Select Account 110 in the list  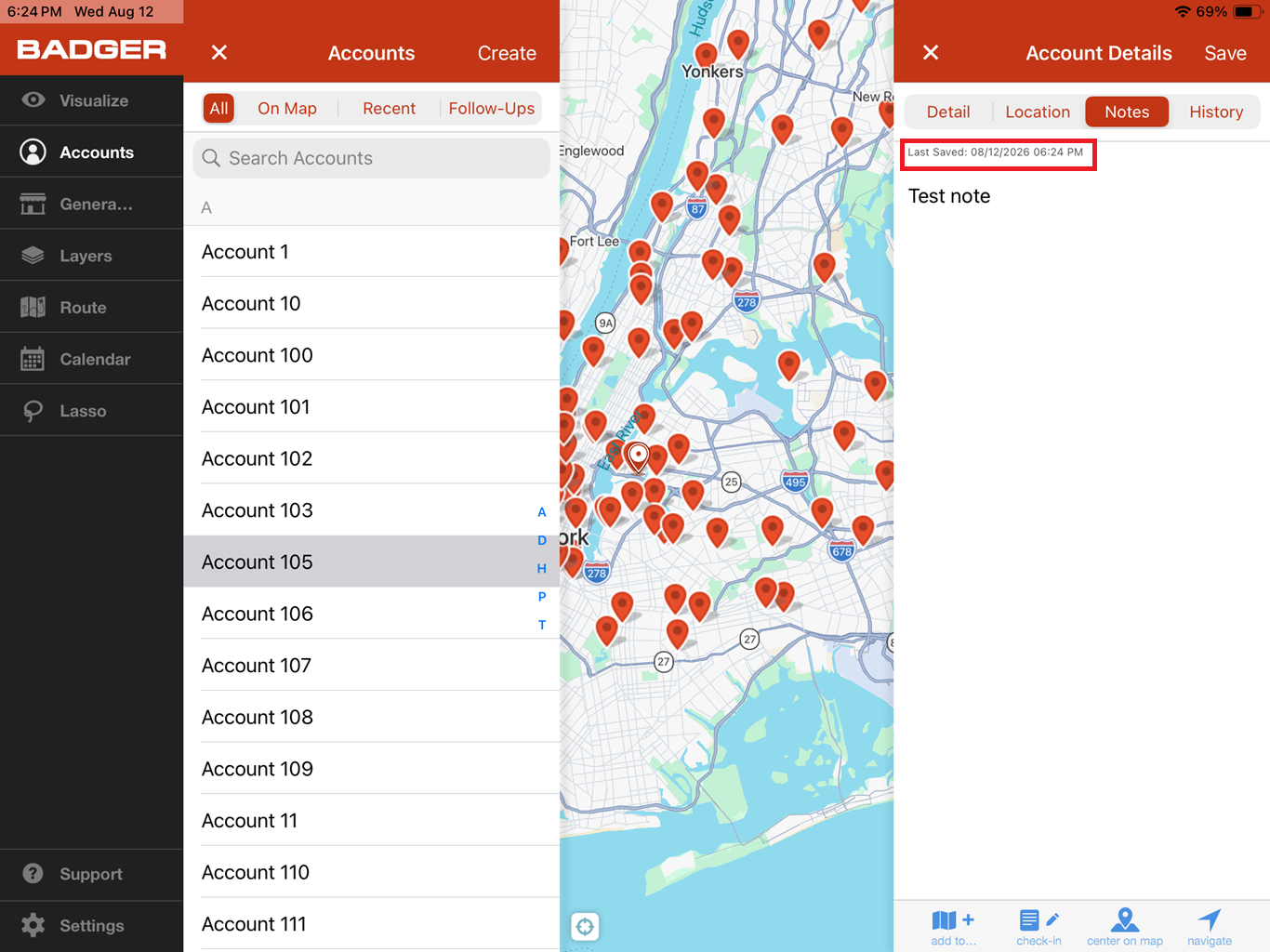371,872
